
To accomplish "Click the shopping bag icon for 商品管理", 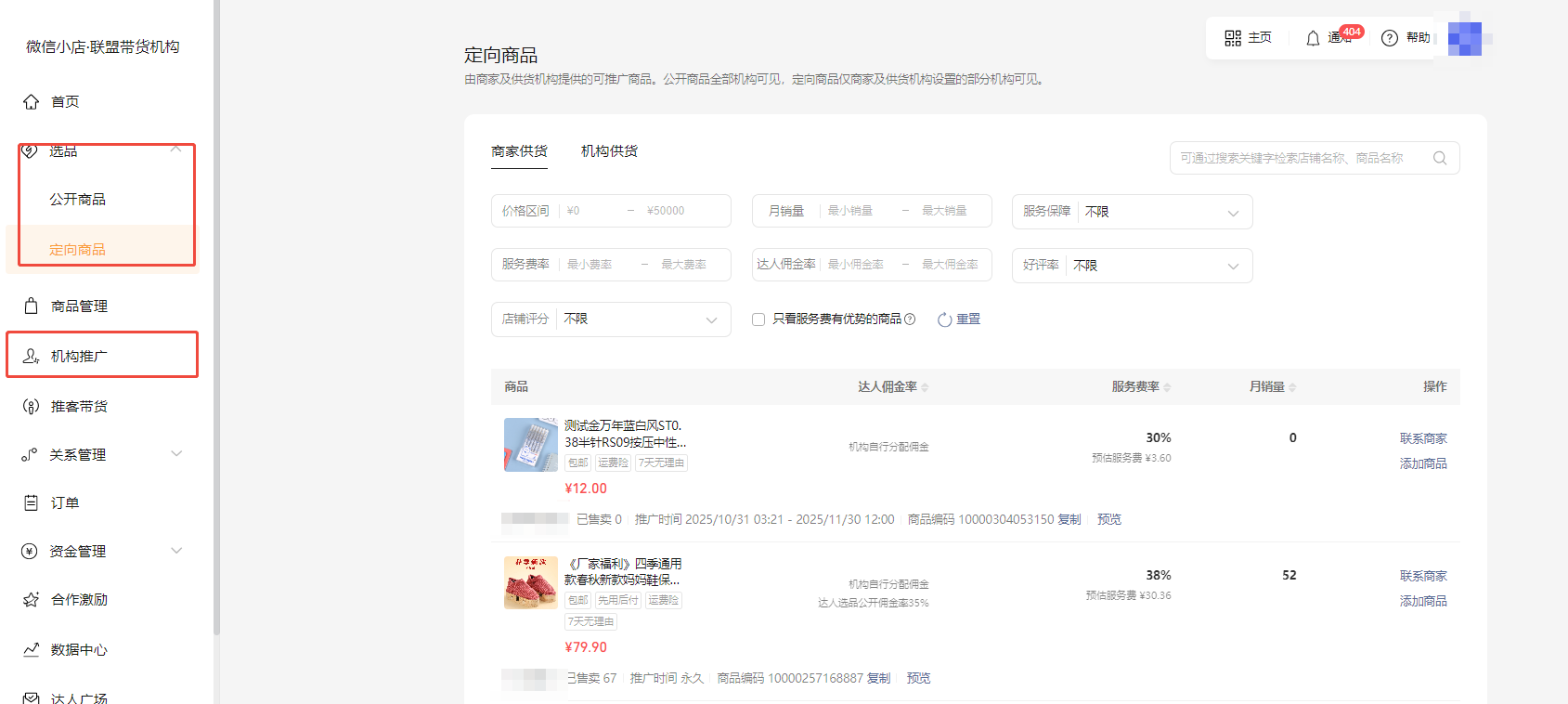I will pos(32,306).
